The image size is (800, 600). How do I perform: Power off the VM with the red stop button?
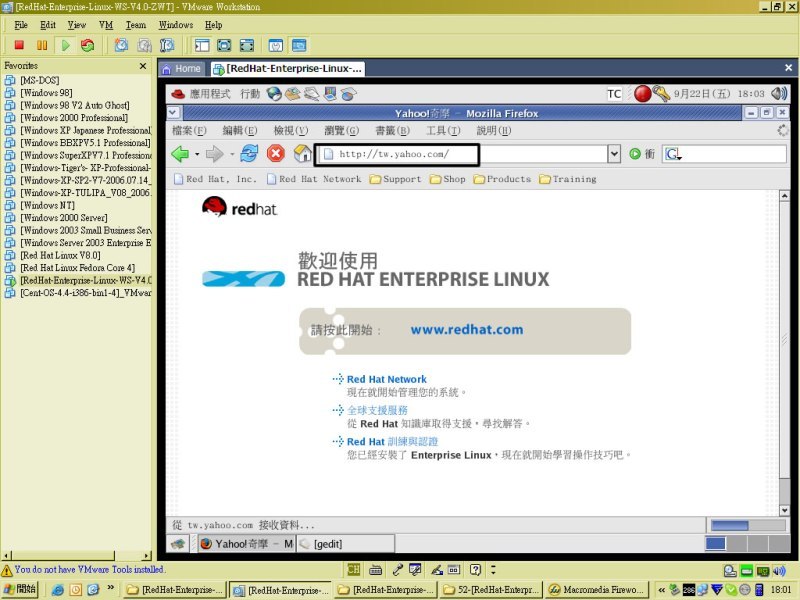tap(19, 45)
